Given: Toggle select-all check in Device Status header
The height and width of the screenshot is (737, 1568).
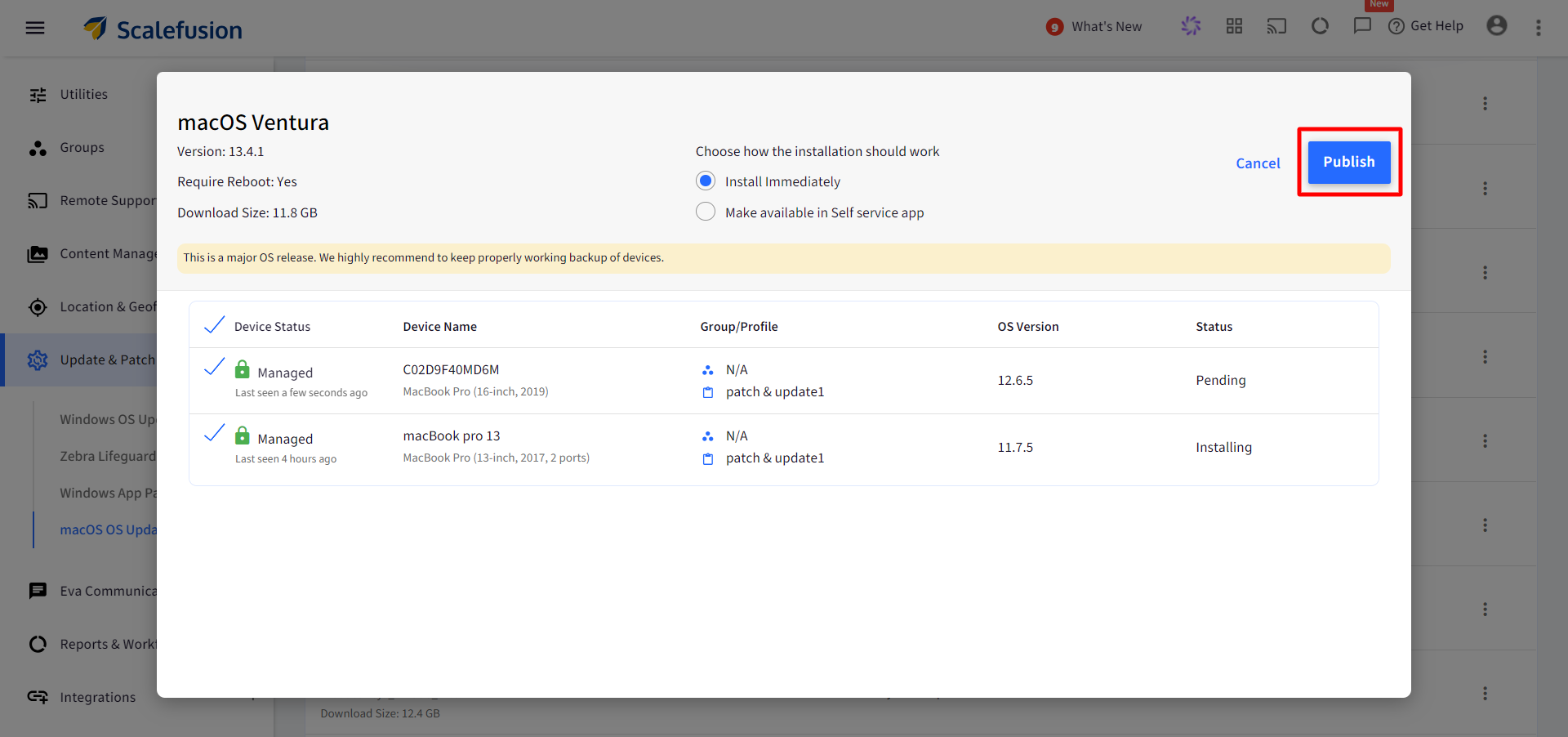Looking at the screenshot, I should [214, 325].
